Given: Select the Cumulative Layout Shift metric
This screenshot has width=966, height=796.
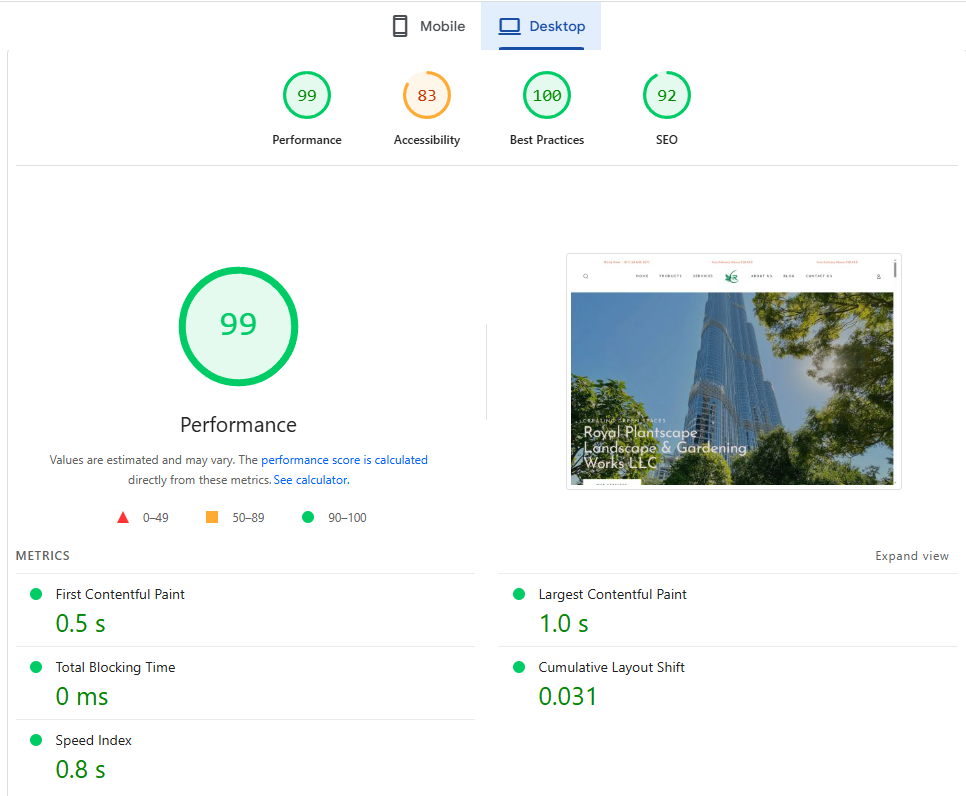Looking at the screenshot, I should [611, 667].
